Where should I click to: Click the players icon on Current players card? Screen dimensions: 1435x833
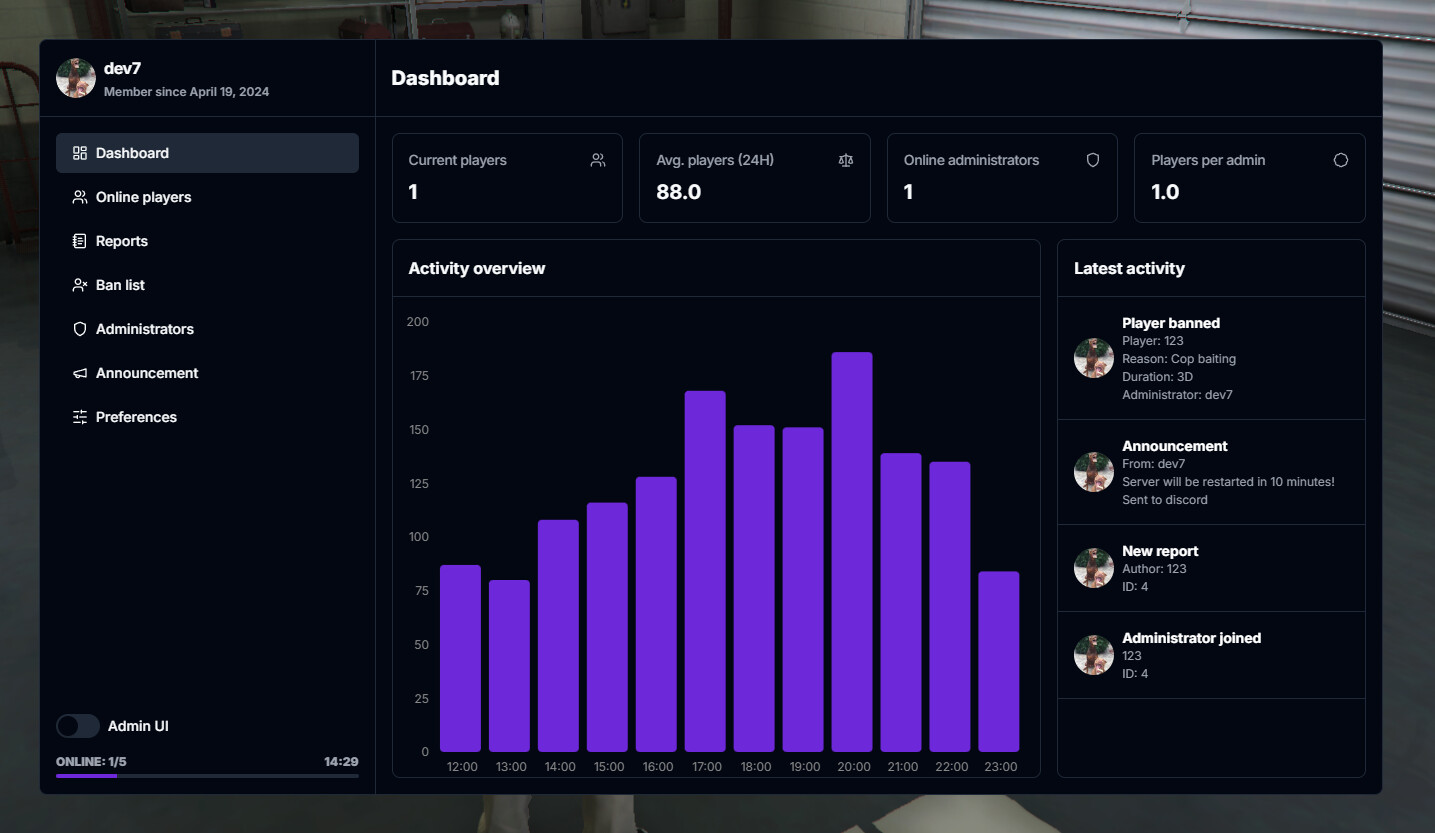coord(598,159)
